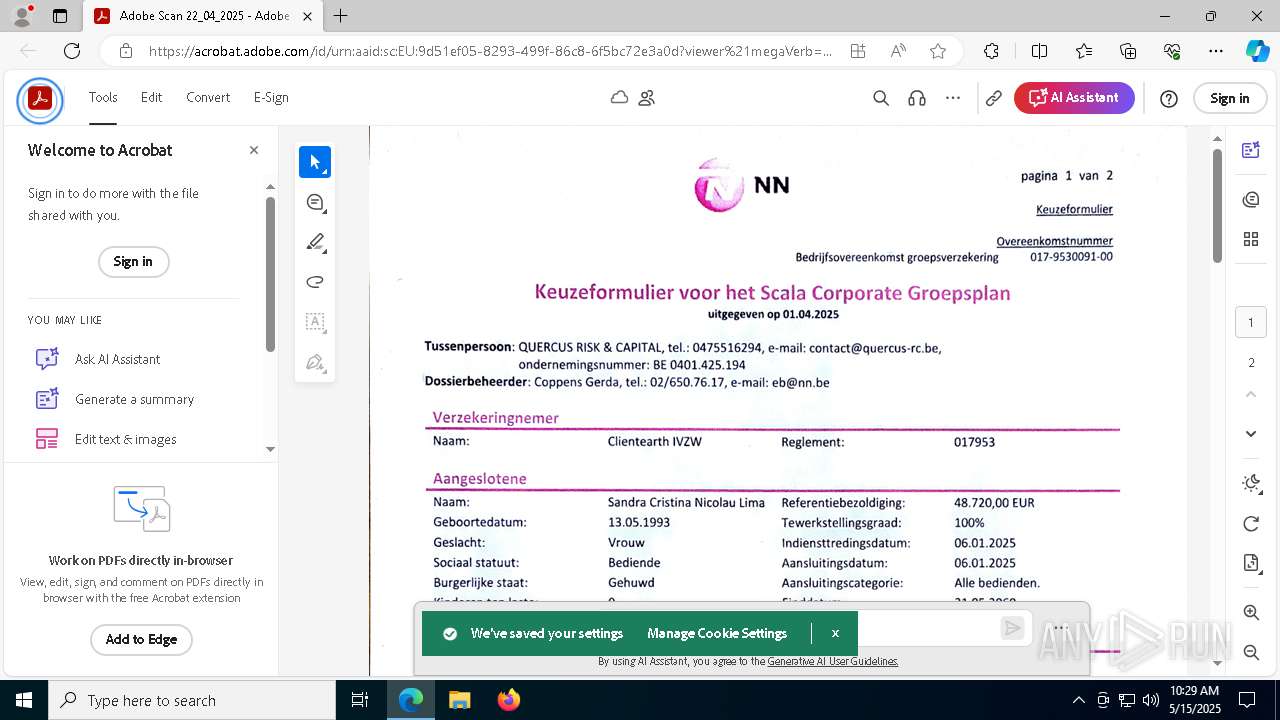This screenshot has width=1280, height=720.
Task: Open the page thumbnails grid icon
Action: (x=1251, y=239)
